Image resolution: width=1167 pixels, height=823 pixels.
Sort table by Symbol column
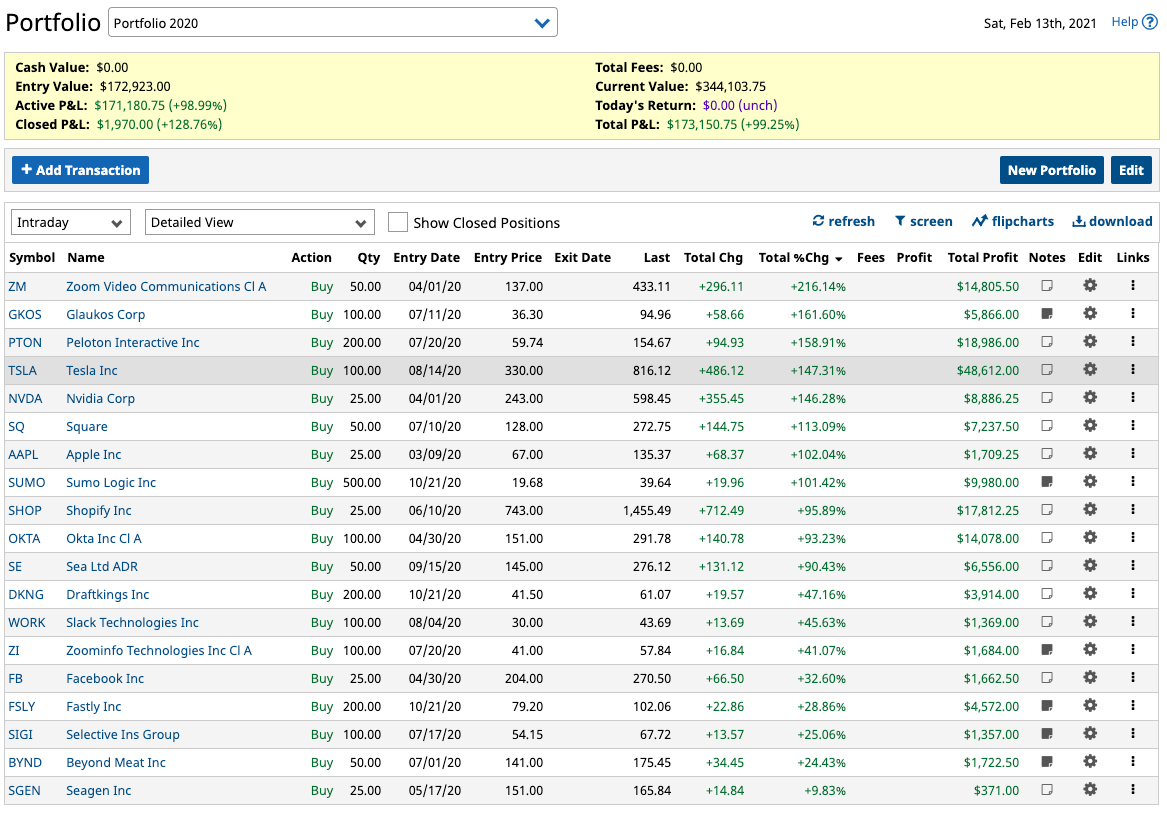[32, 257]
